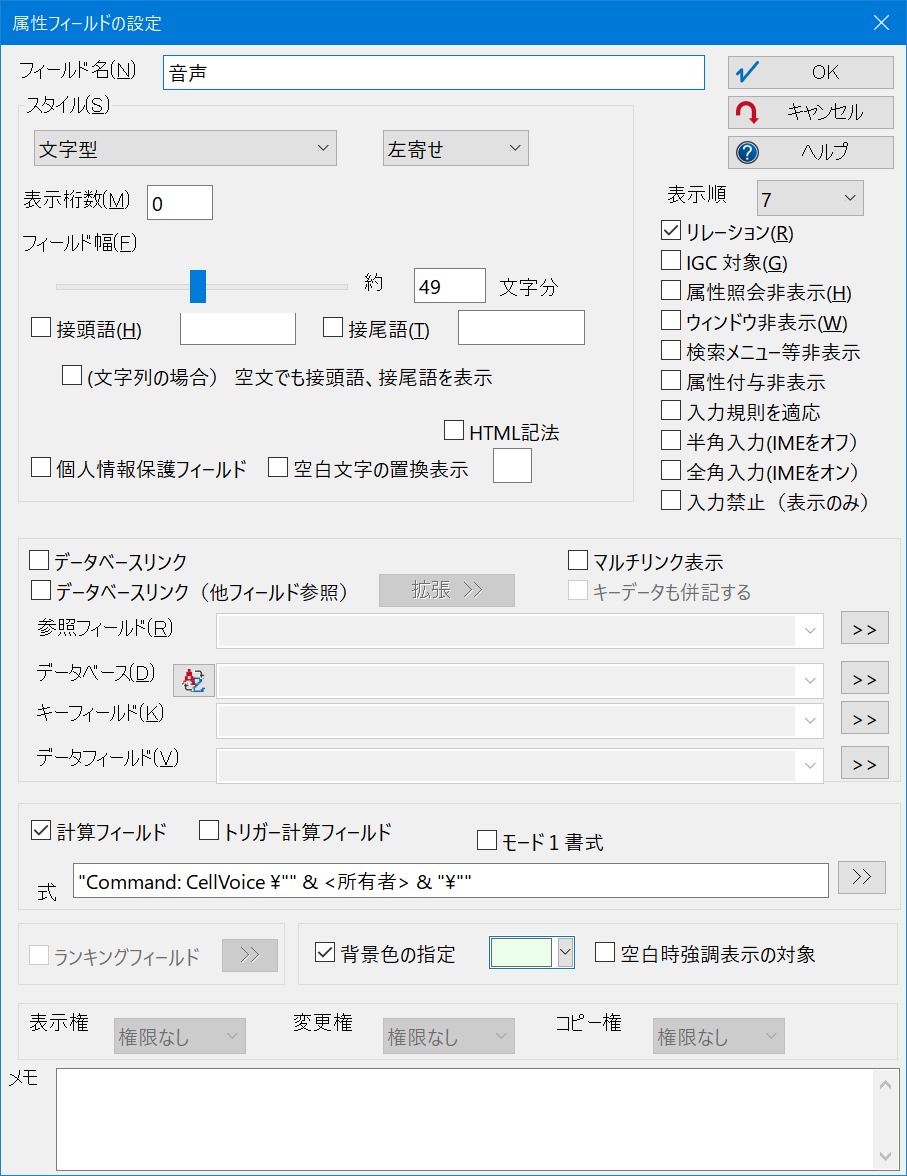Uncheck 背景色の指定 checkbox

click(x=325, y=953)
